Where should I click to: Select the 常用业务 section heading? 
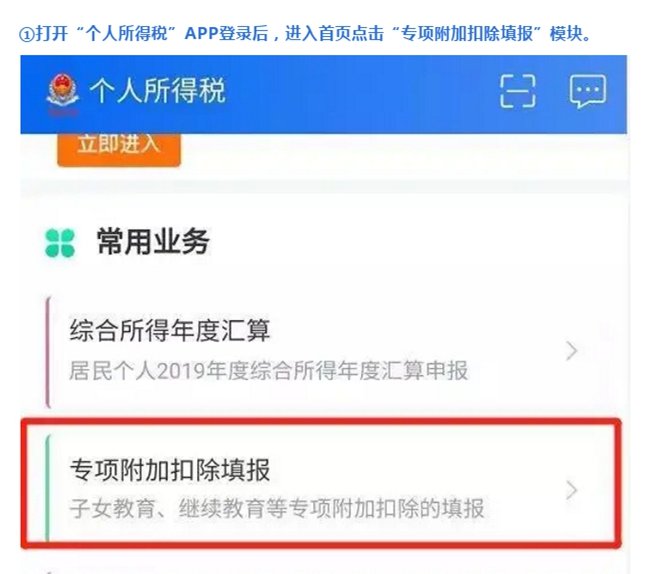tap(153, 242)
